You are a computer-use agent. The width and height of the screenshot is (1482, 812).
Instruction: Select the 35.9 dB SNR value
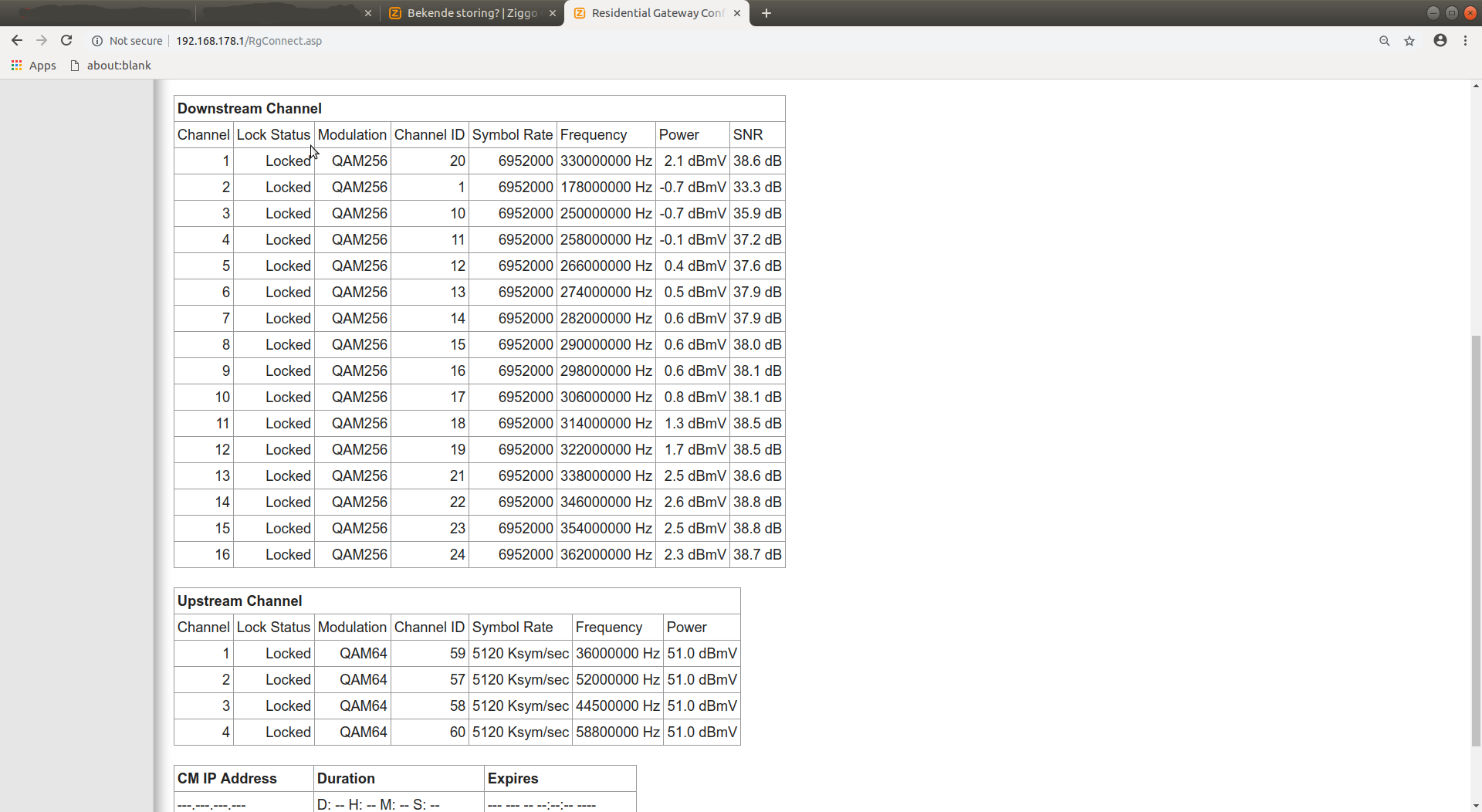757,214
